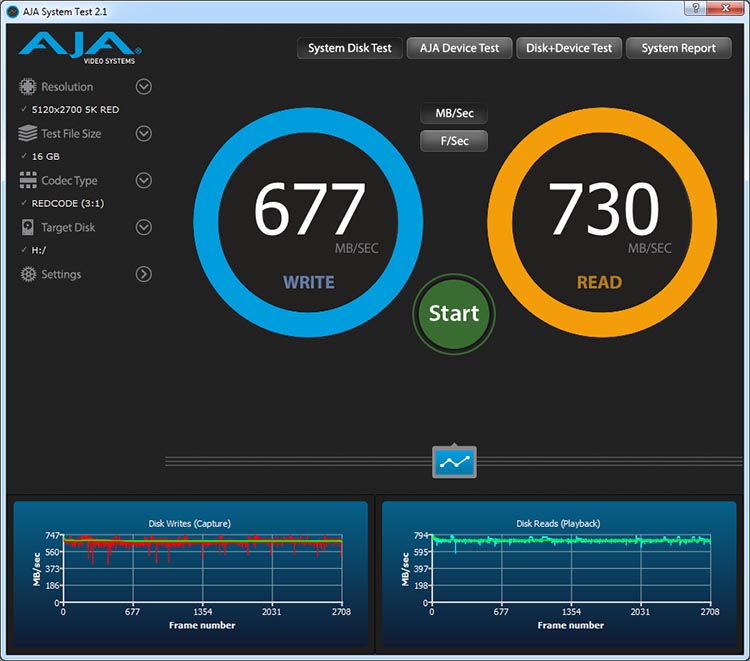The height and width of the screenshot is (661, 750).
Task: Click the Test File Size stack icon
Action: tap(27, 133)
